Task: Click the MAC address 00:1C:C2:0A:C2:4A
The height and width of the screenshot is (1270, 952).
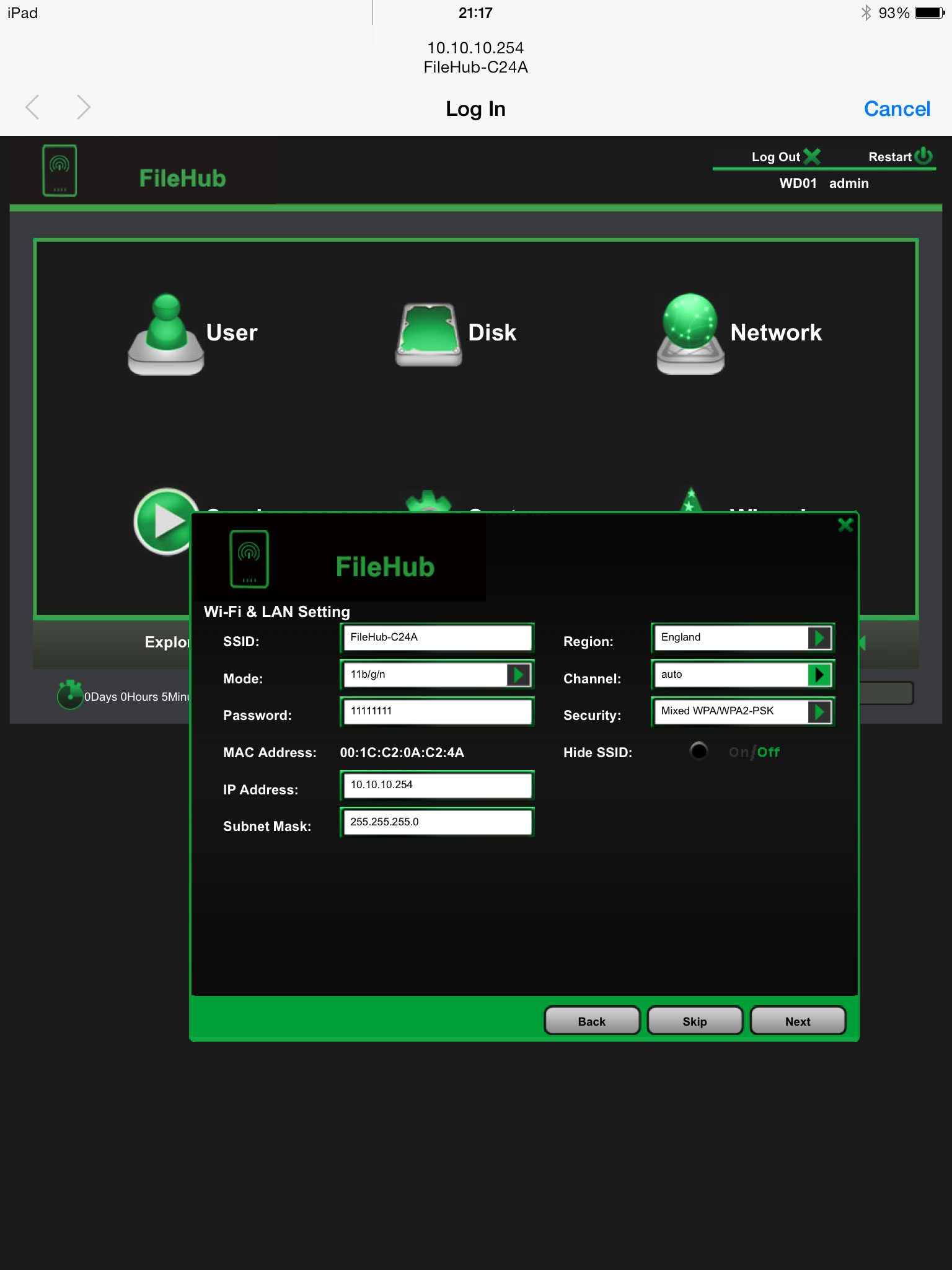Action: [402, 752]
